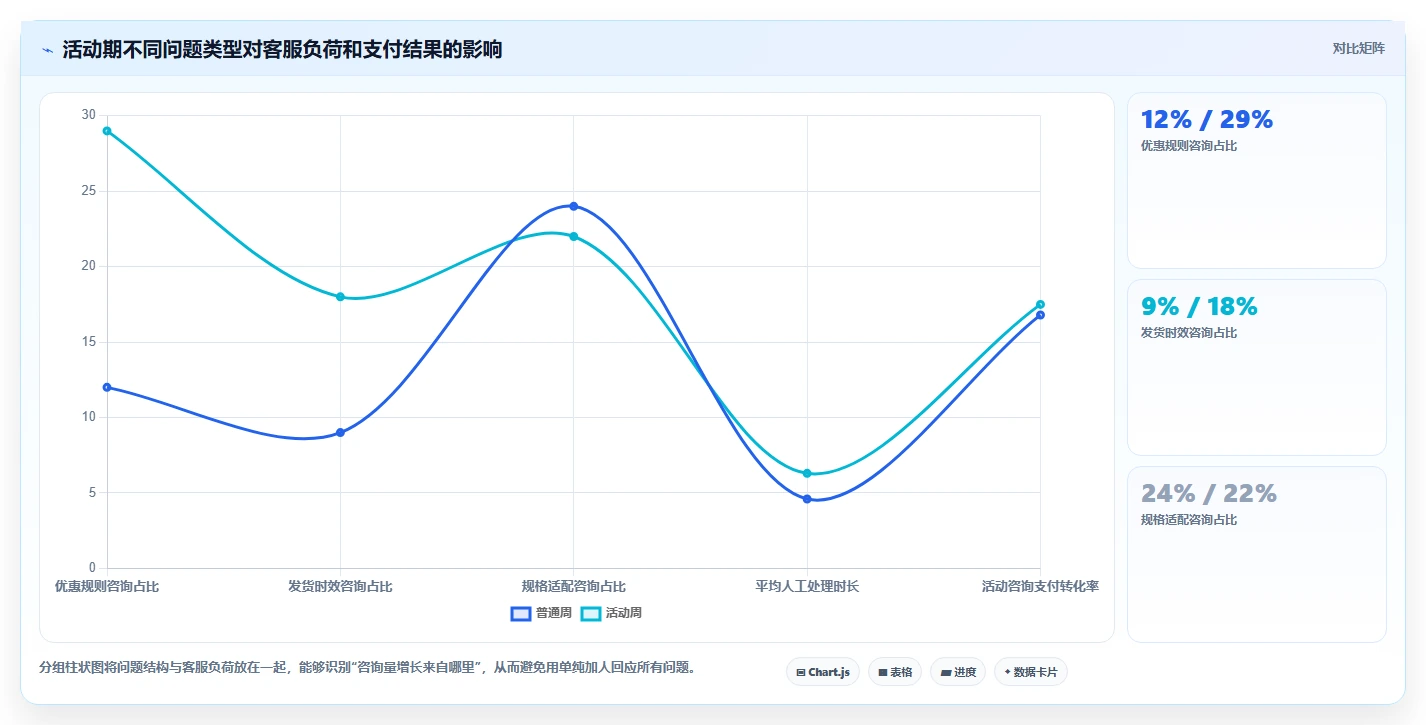This screenshot has width=1426, height=725.
Task: Click the 普通周 data point at 优惠规则咨询占比
Action: pos(107,387)
